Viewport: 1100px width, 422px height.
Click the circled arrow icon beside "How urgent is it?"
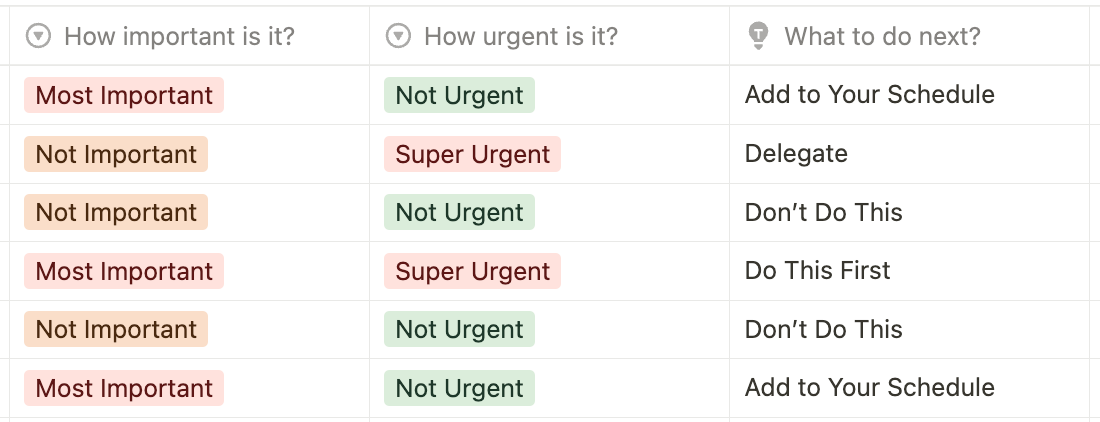(x=398, y=36)
